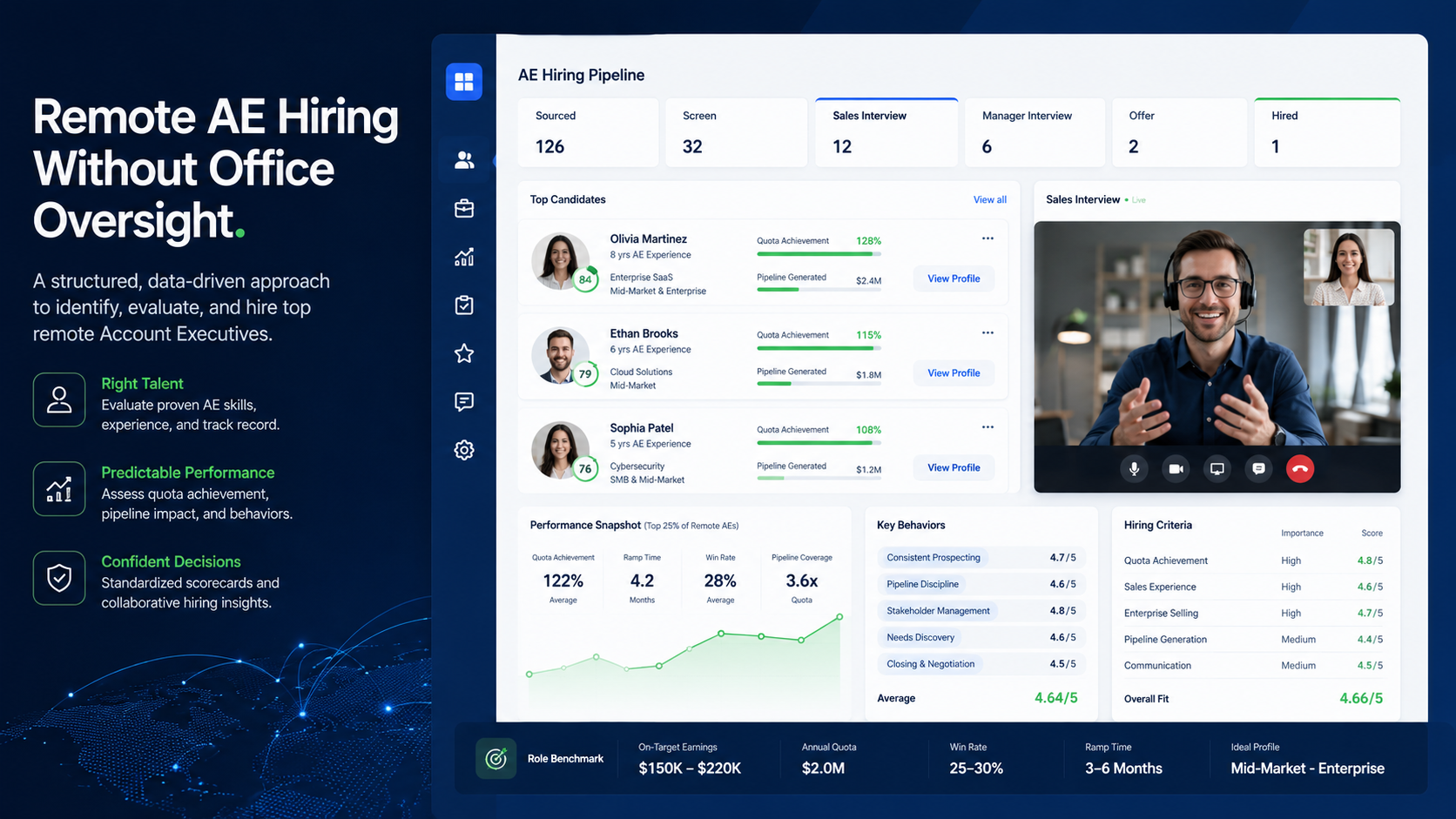Click the interviewer picture-in-picture thumbnail
The width and height of the screenshot is (1456, 819).
[1348, 267]
